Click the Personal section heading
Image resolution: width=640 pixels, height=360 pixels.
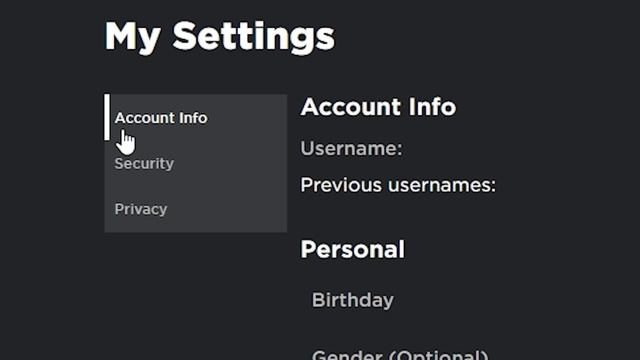point(353,249)
